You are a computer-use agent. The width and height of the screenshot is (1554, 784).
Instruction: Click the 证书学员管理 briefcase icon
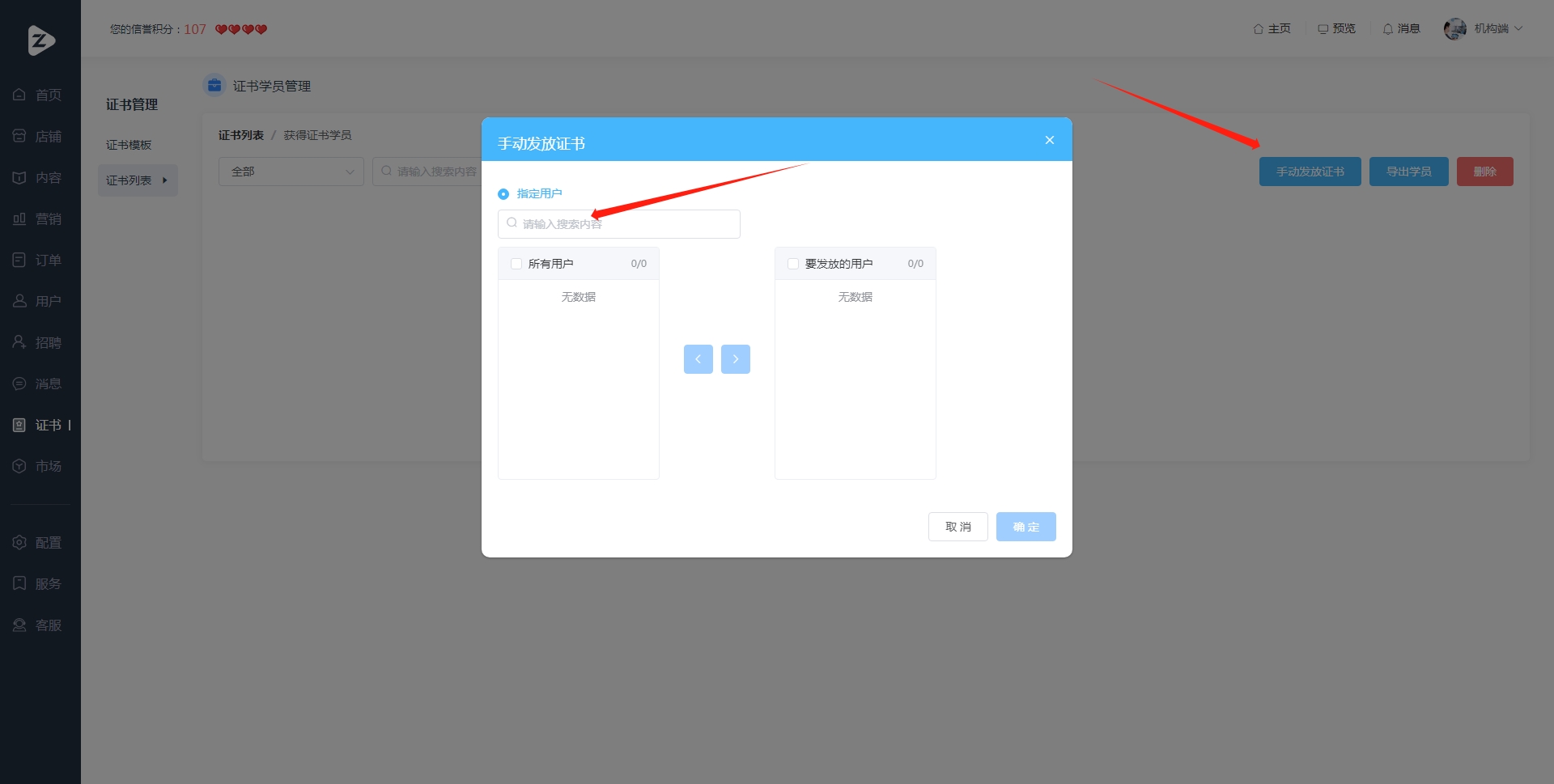[214, 85]
